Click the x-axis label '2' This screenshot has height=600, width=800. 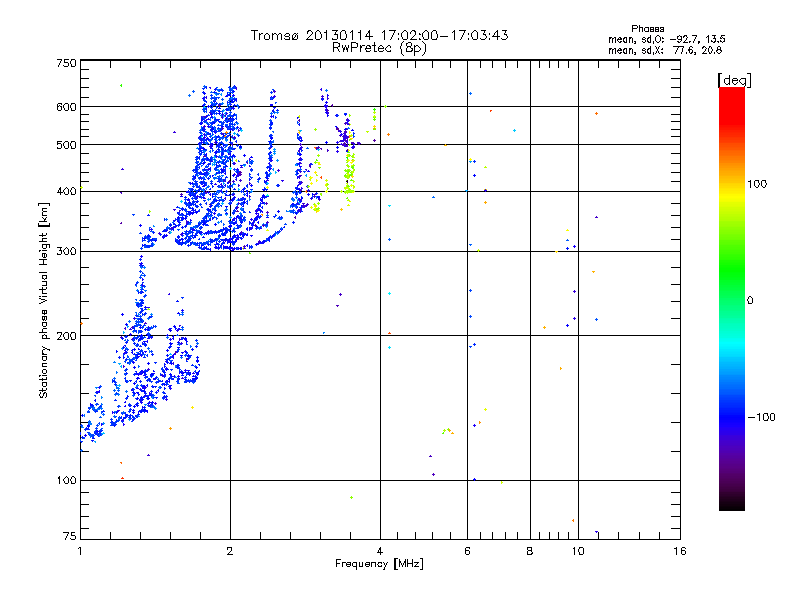pyautogui.click(x=230, y=551)
